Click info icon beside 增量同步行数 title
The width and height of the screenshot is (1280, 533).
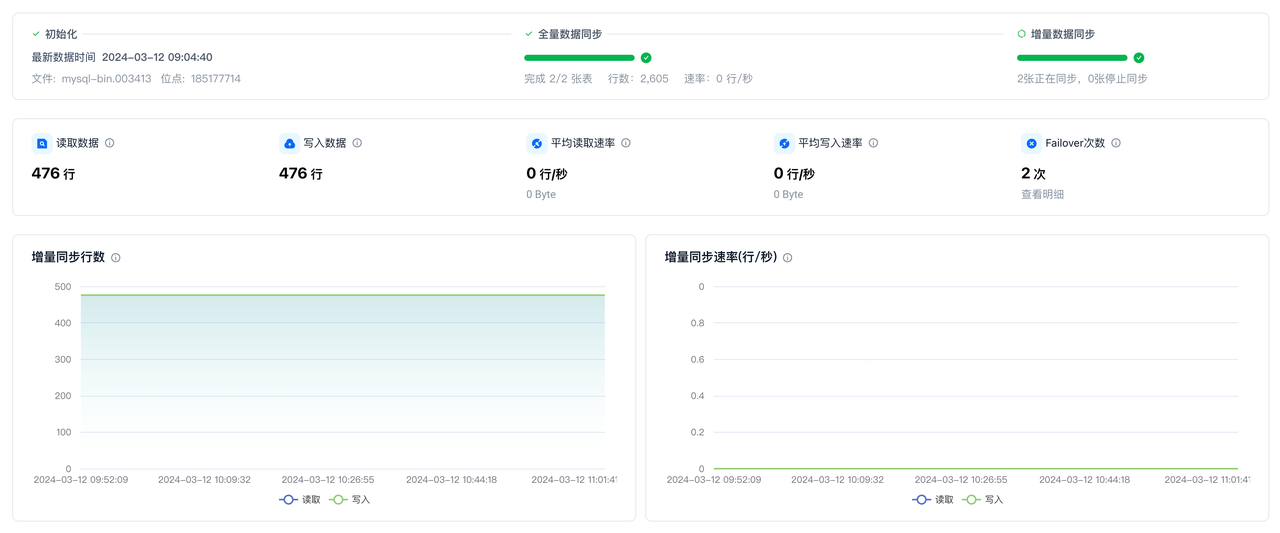(x=116, y=258)
